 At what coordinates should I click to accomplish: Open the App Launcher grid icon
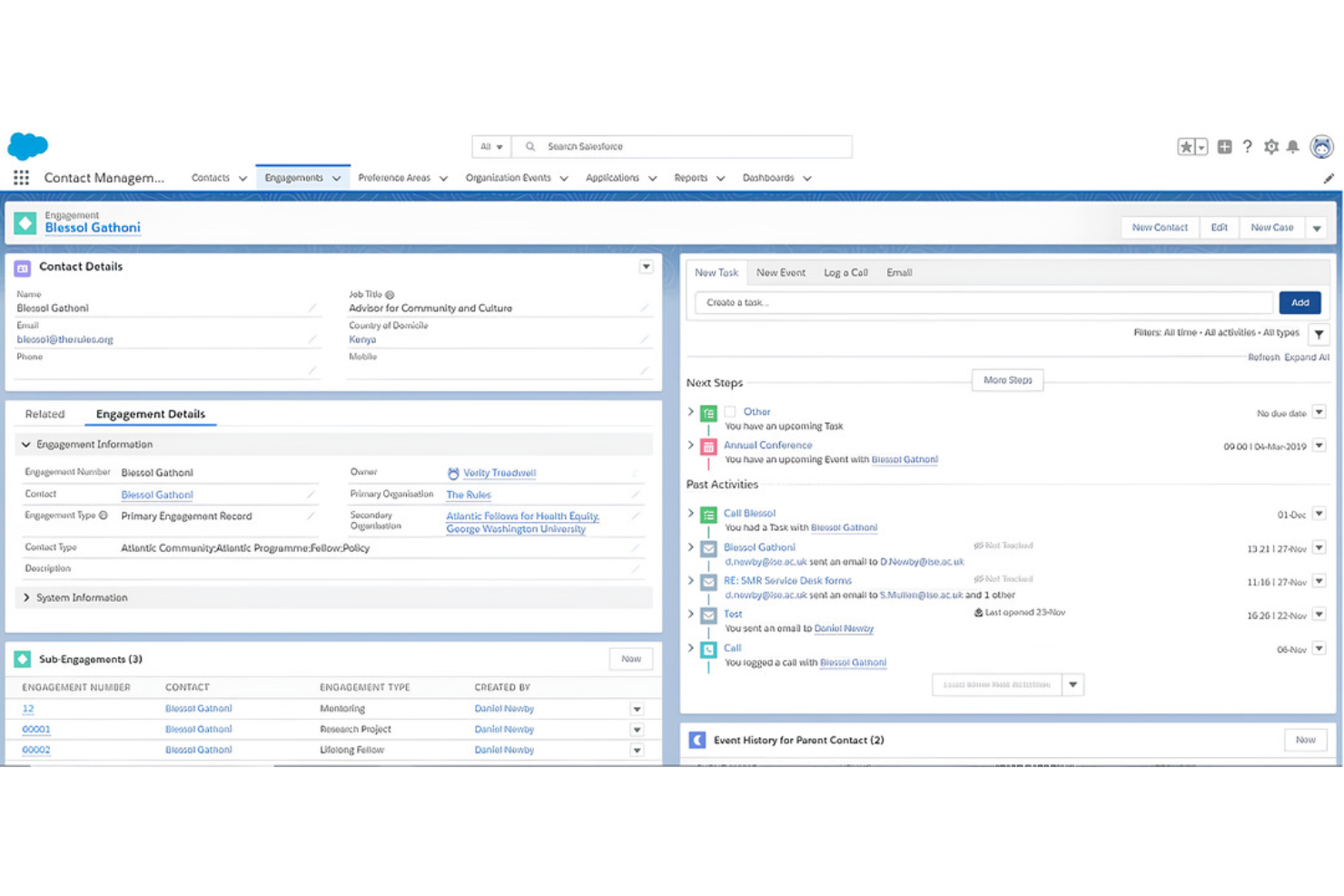pyautogui.click(x=21, y=177)
